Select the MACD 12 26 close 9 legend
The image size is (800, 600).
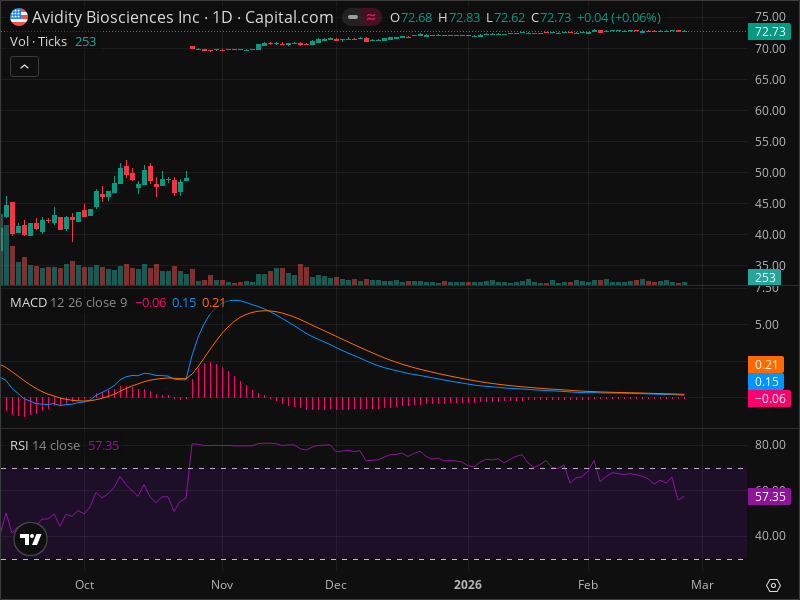tap(68, 303)
